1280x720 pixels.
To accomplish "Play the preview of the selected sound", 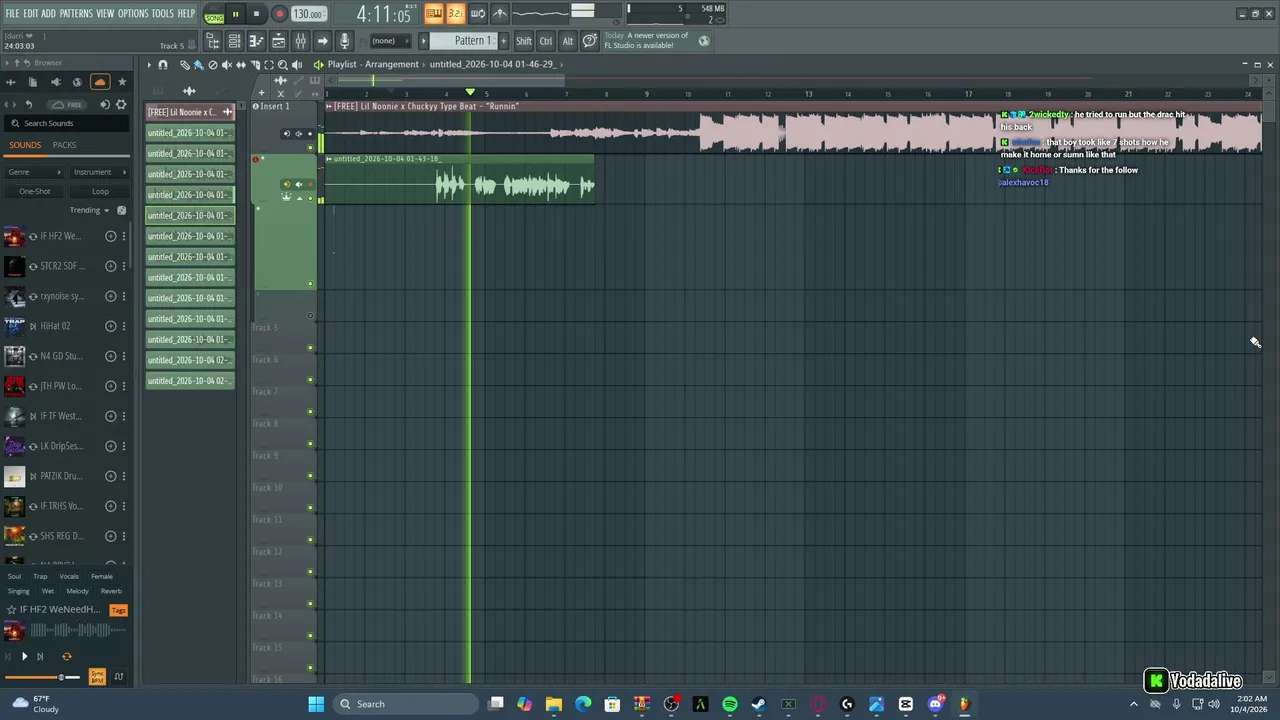I will tap(25, 657).
